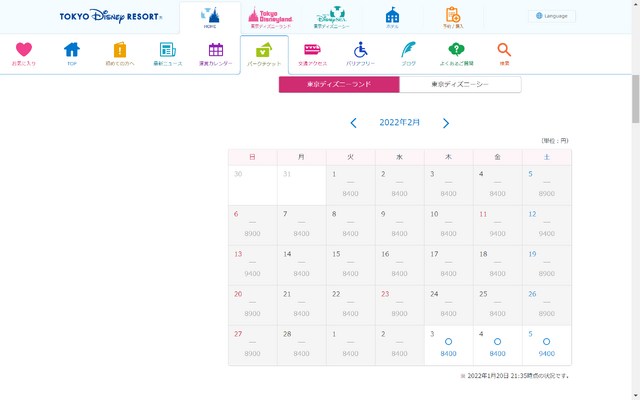Click February 12 Saturday cell
The height and width of the screenshot is (400, 640).
[547, 225]
